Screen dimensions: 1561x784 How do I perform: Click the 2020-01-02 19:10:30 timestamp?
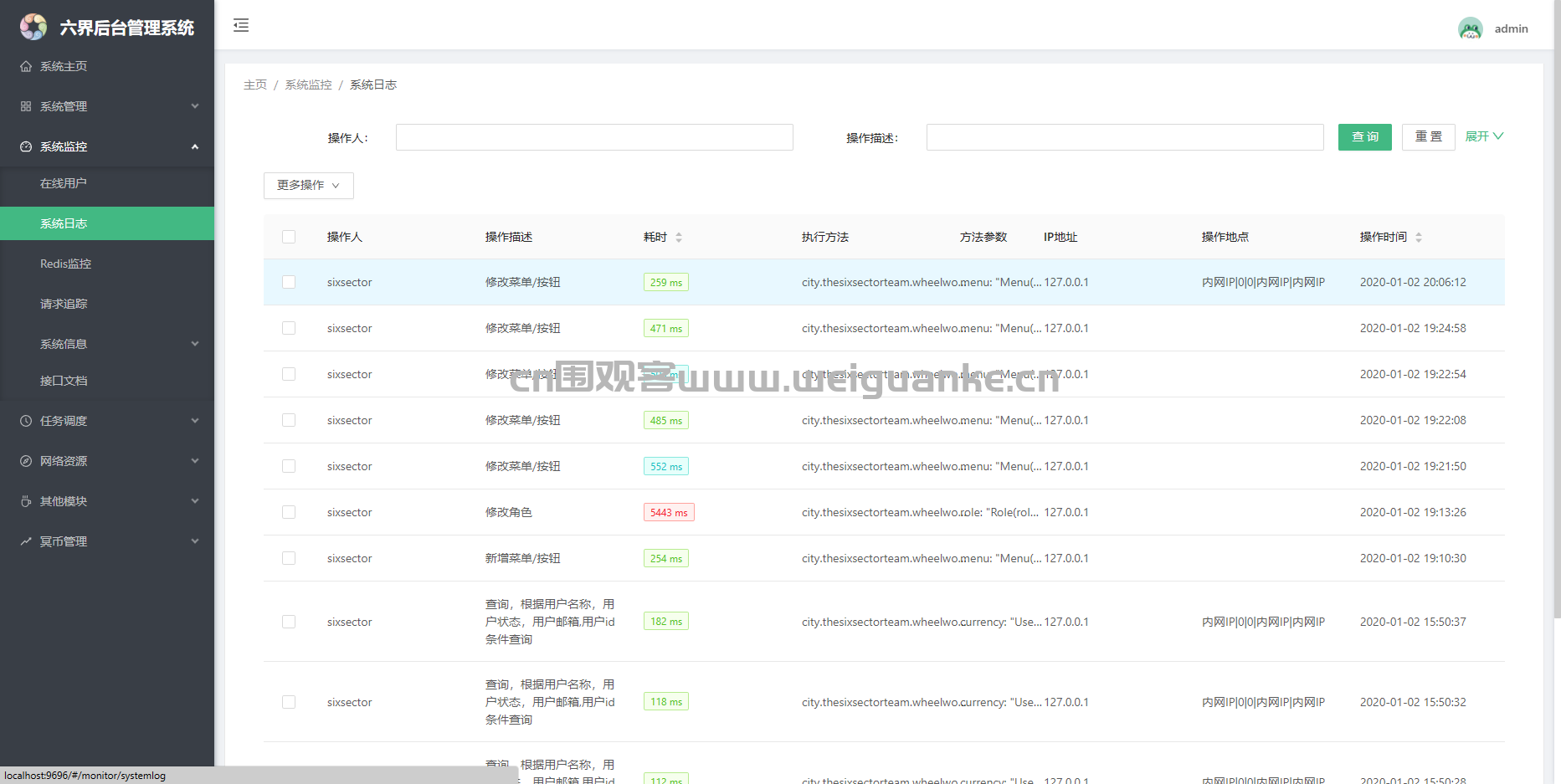coord(1413,558)
